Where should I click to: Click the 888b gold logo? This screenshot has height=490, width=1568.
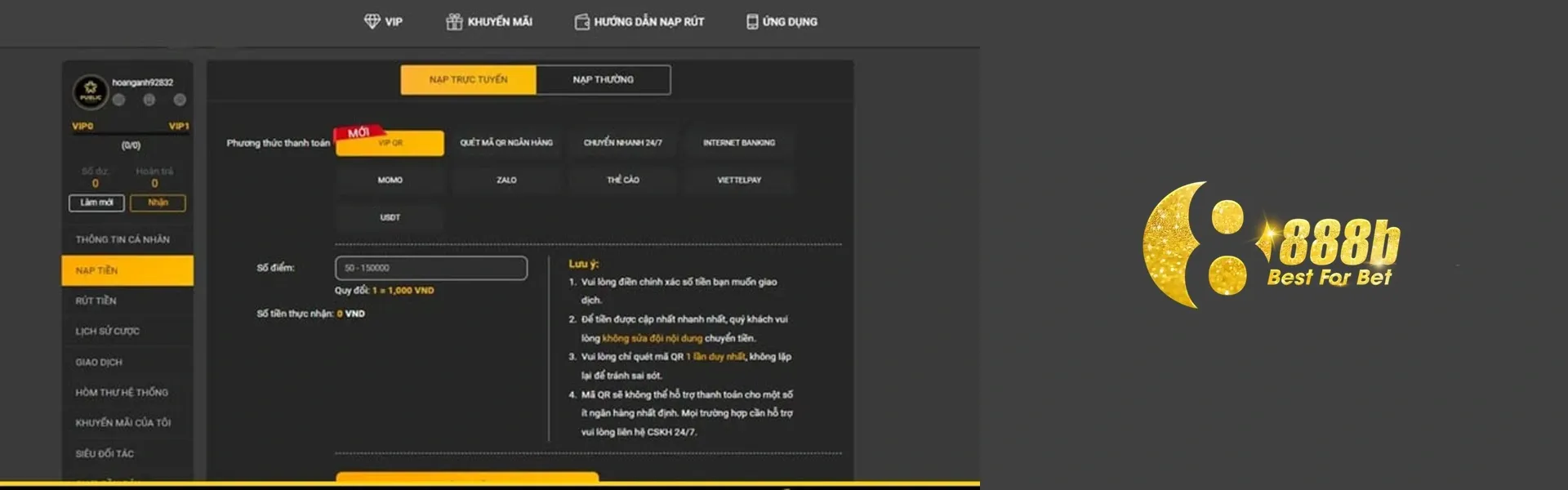1271,245
